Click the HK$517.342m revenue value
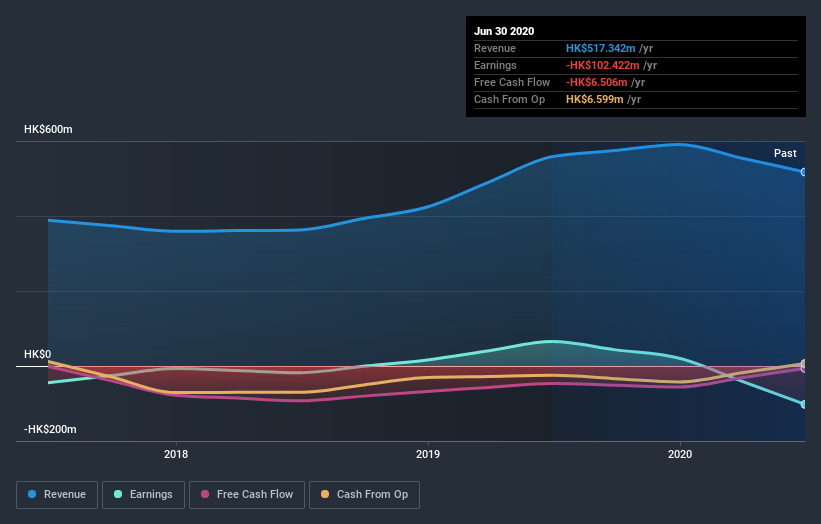The height and width of the screenshot is (524, 821). tap(601, 48)
